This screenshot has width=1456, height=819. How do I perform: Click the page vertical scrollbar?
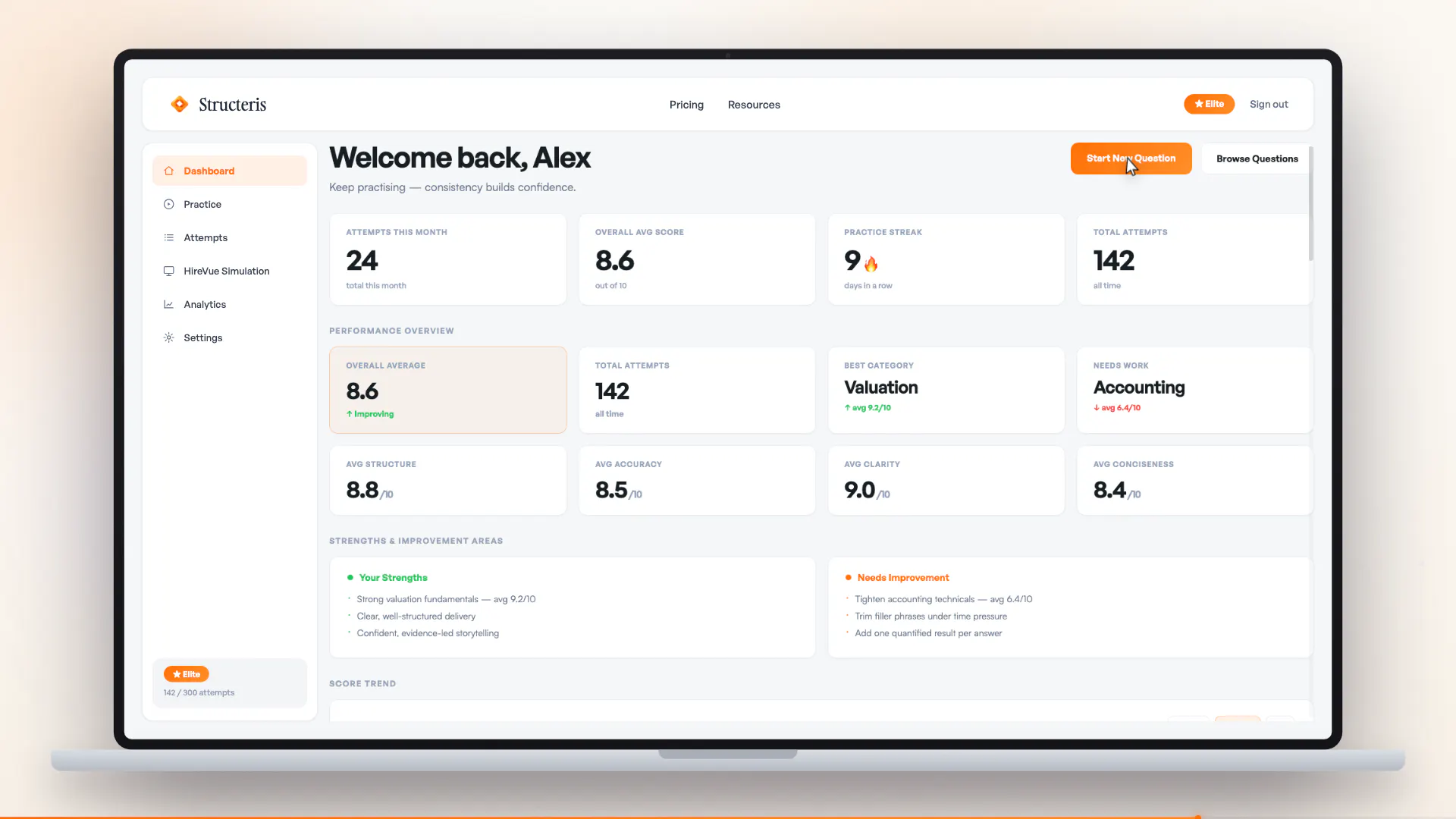pyautogui.click(x=1310, y=203)
